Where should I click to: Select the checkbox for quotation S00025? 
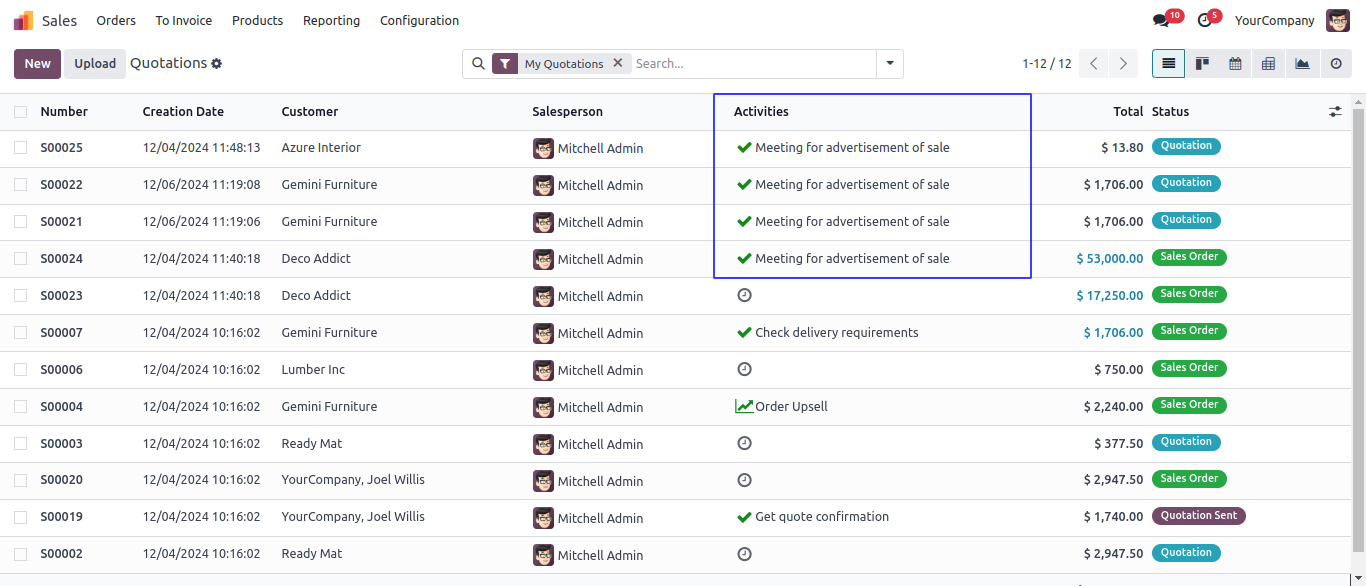[x=21, y=148]
